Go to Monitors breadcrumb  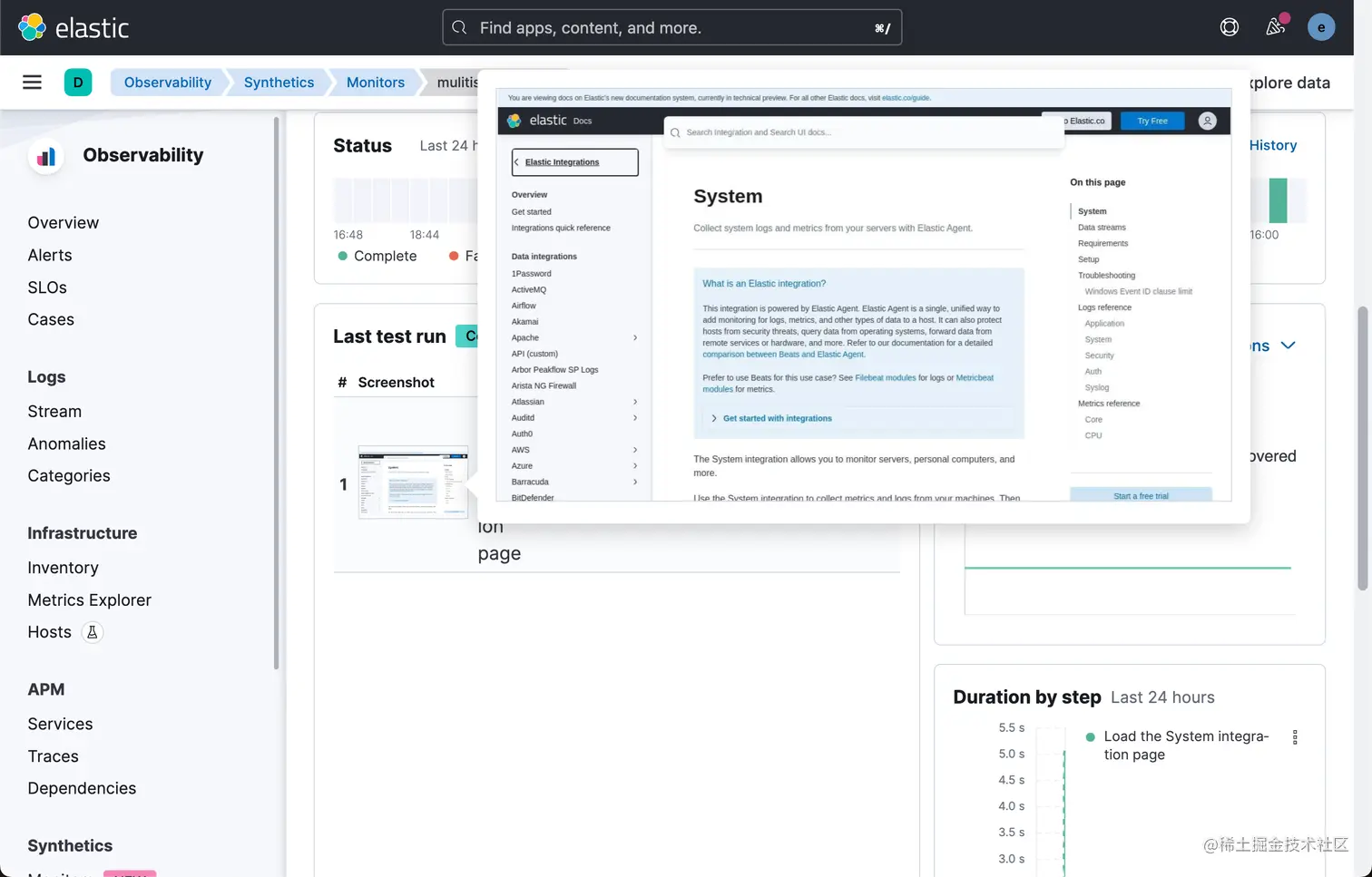coord(376,83)
